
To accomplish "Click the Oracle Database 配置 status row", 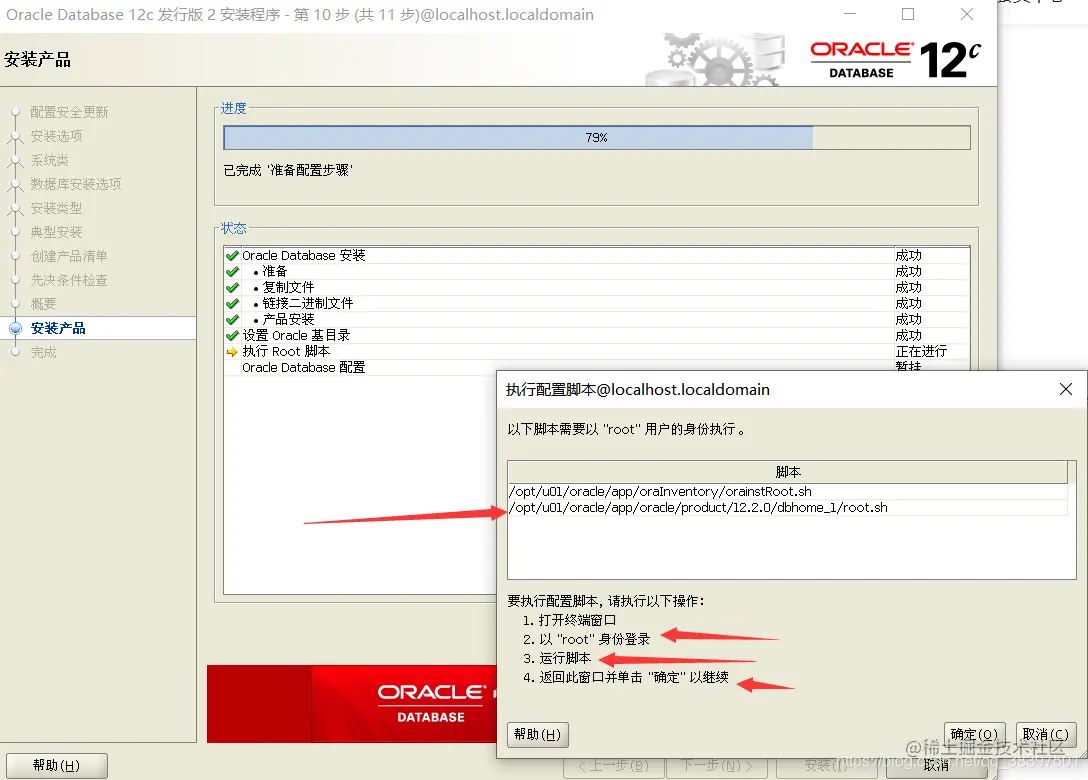I will click(597, 368).
